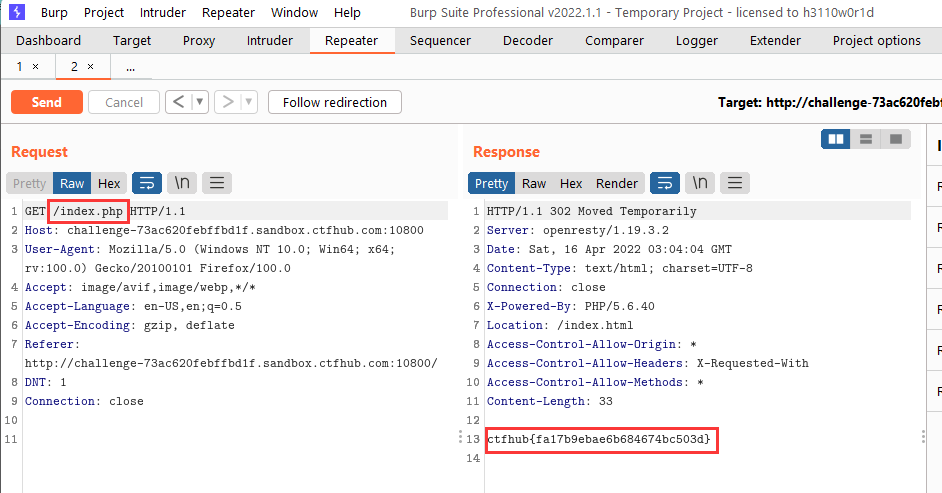Viewport: 942px width, 493px height.
Task: Open Response panel hamburger options menu
Action: point(735,183)
